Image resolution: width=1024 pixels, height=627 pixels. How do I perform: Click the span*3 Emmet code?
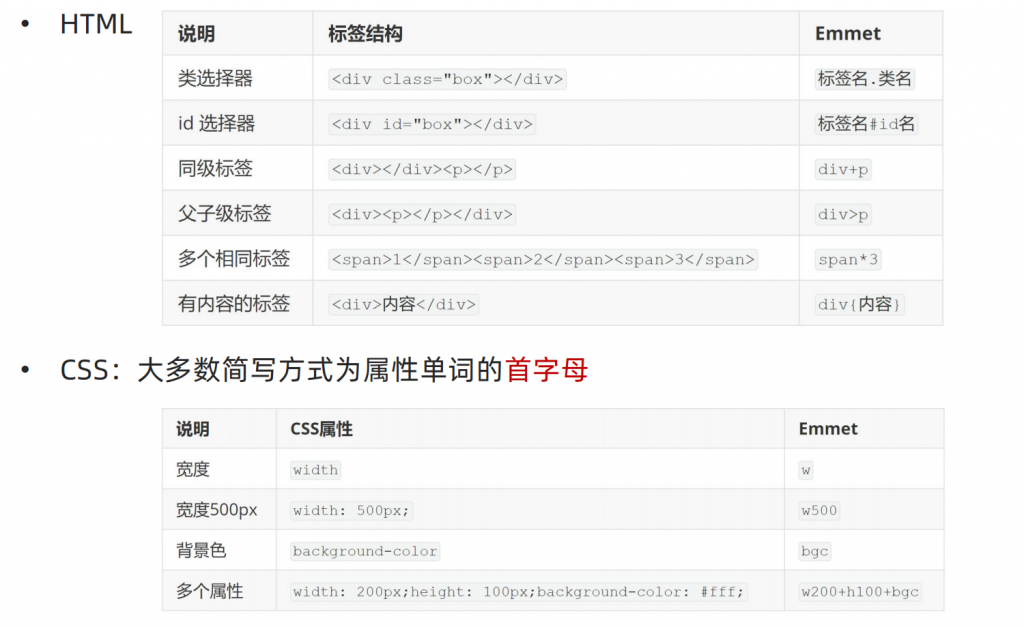848,259
